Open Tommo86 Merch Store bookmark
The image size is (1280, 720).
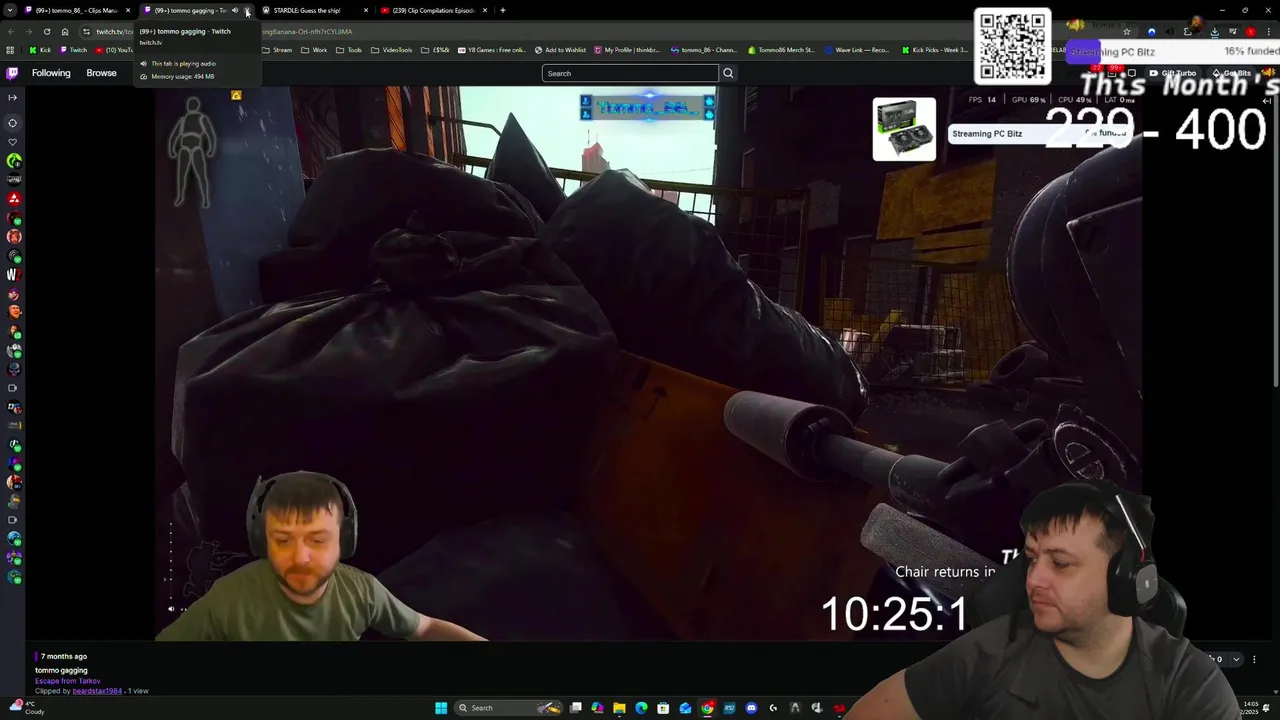click(x=782, y=50)
